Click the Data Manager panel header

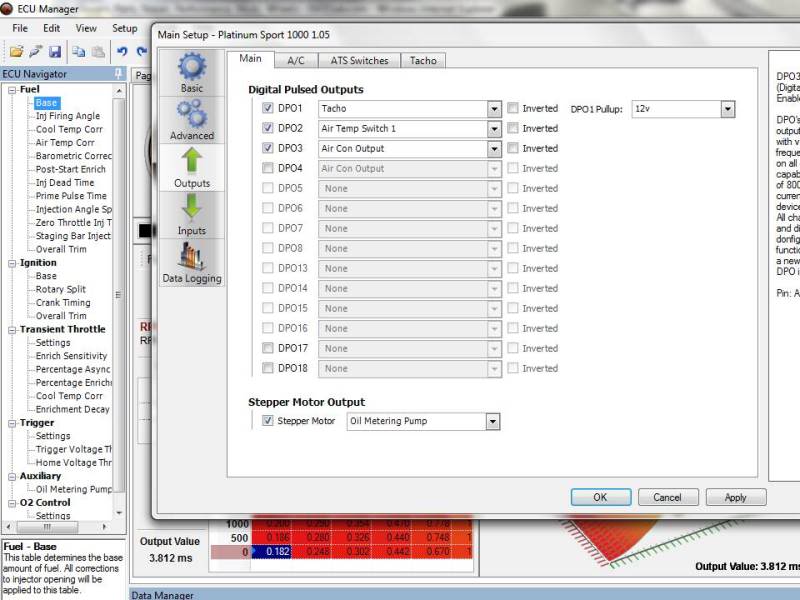coord(464,595)
